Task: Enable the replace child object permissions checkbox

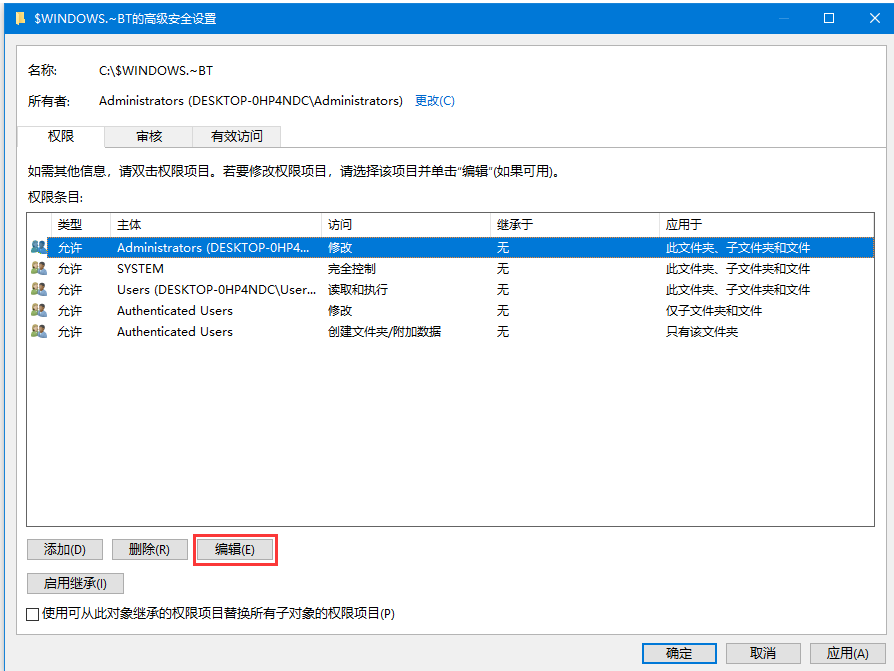Action: pos(33,613)
